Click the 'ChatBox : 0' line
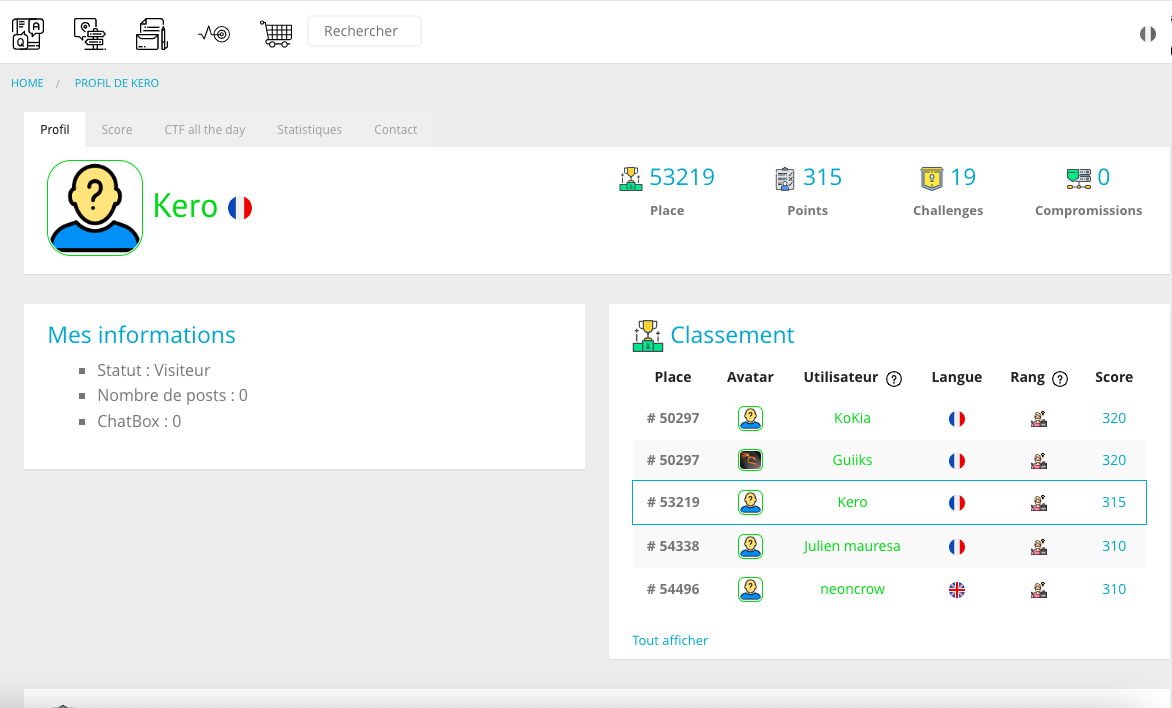 click(x=139, y=422)
